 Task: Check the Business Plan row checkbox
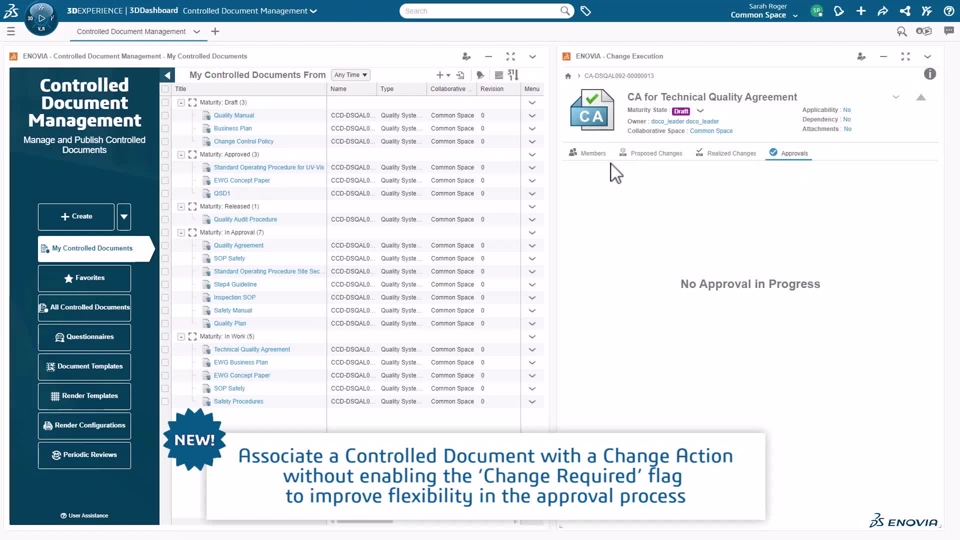click(165, 129)
